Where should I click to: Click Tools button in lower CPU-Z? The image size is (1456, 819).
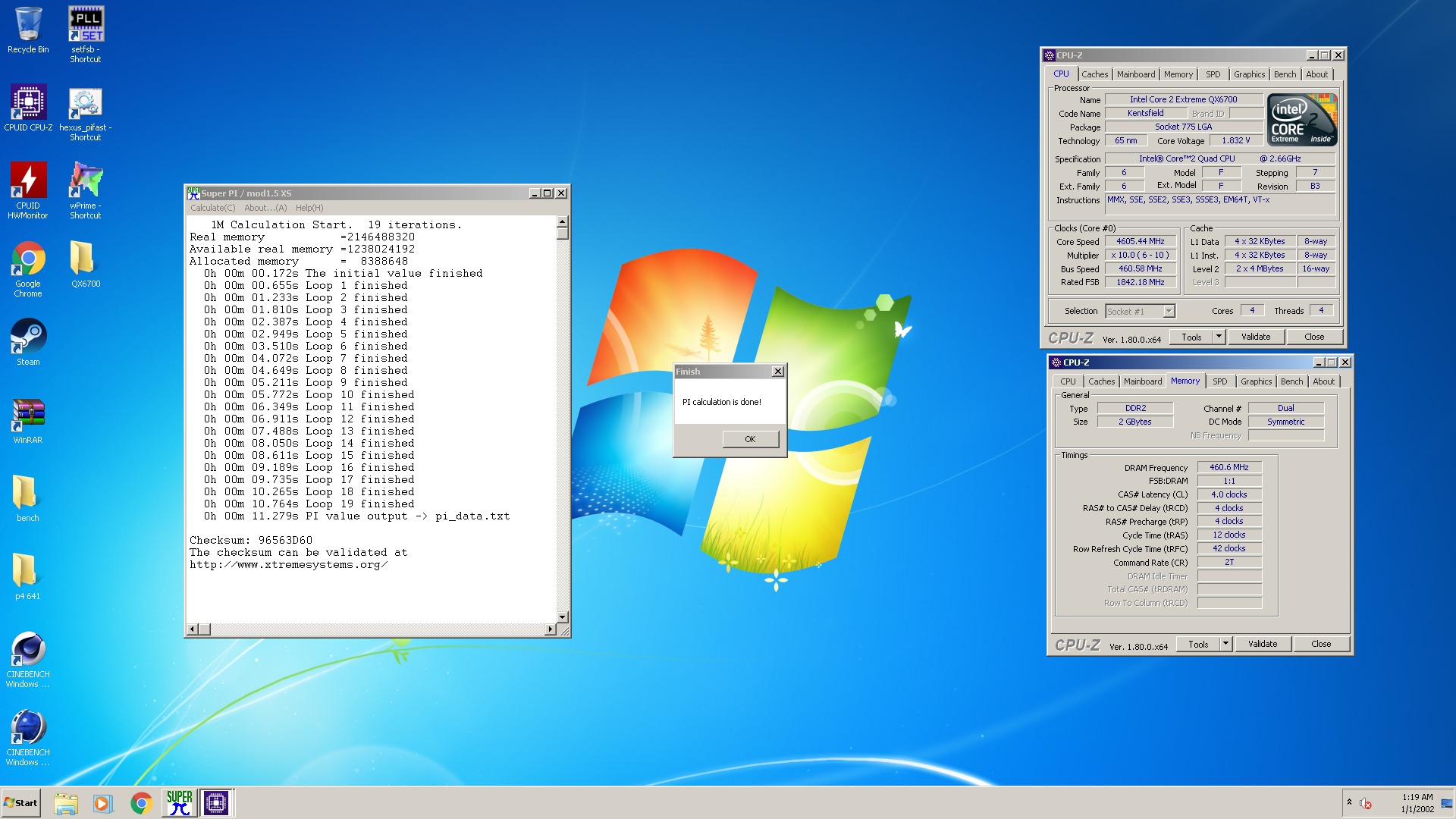(1198, 644)
